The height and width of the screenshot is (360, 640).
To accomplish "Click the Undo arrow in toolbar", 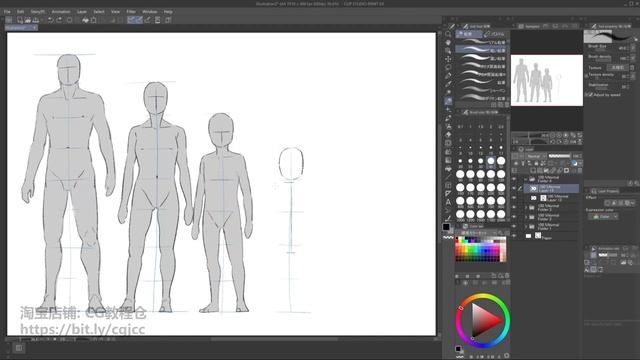I will click(51, 20).
